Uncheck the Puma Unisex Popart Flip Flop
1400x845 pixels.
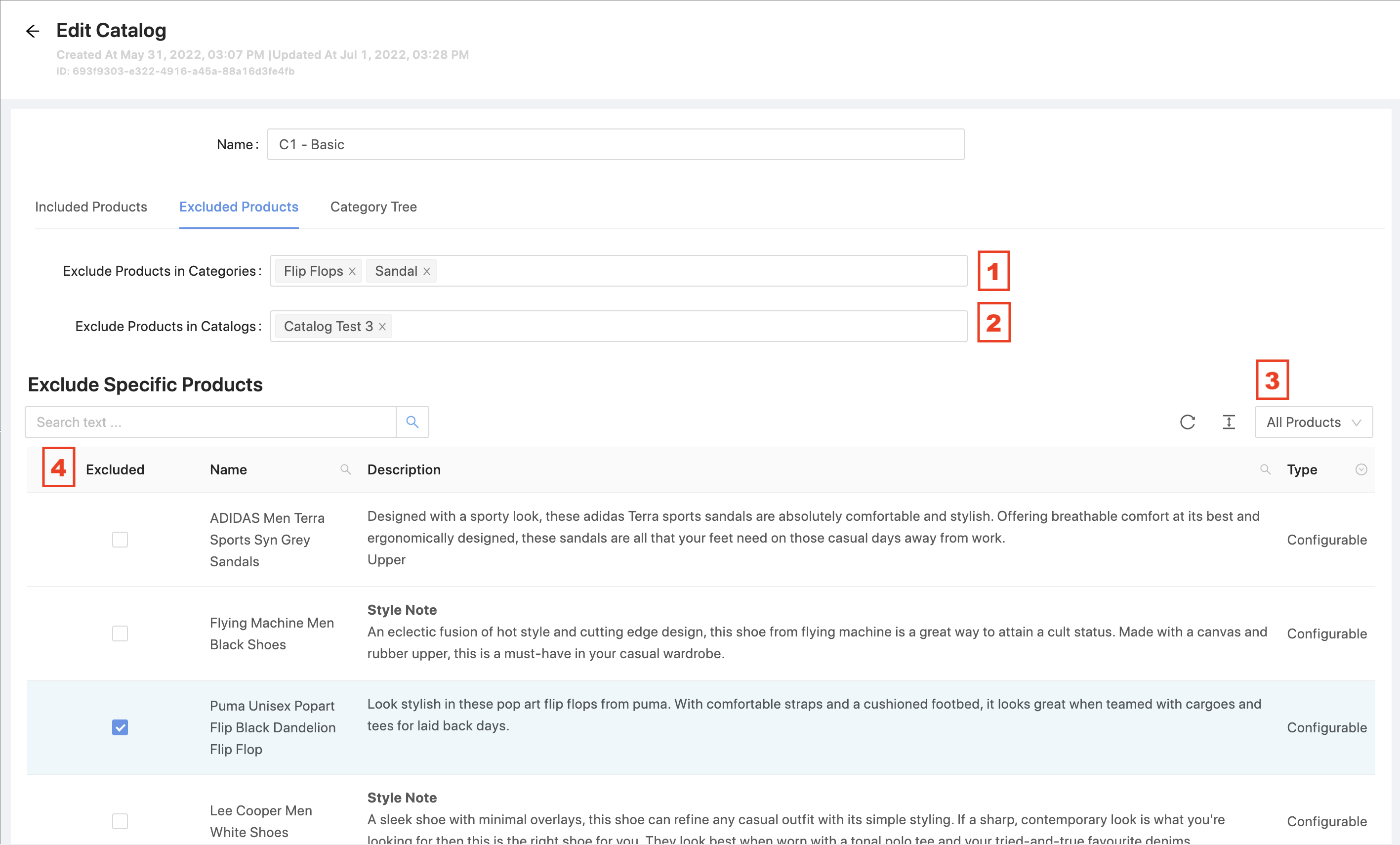coord(120,728)
